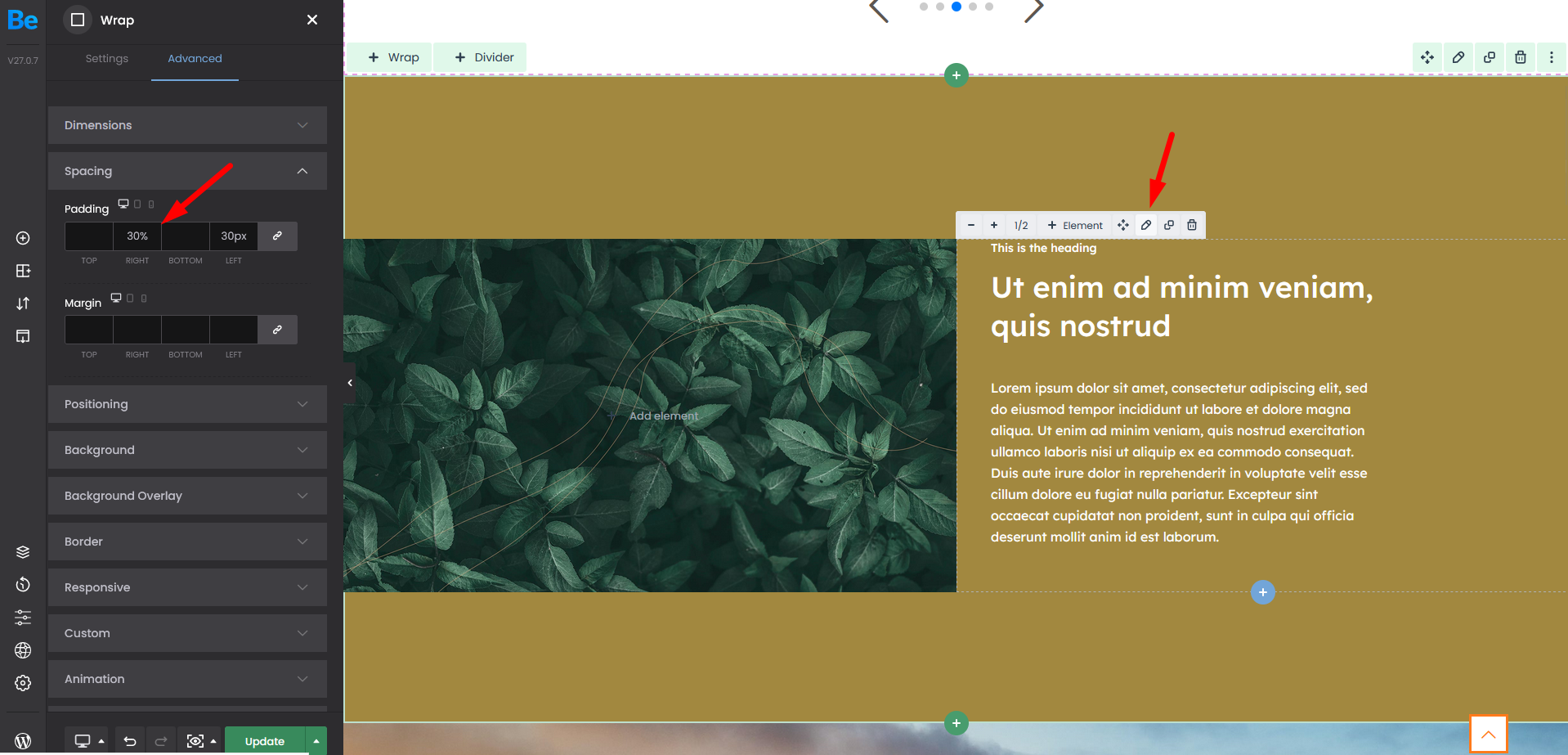Select desktop view for Padding
This screenshot has width=1568, height=755.
[x=123, y=204]
